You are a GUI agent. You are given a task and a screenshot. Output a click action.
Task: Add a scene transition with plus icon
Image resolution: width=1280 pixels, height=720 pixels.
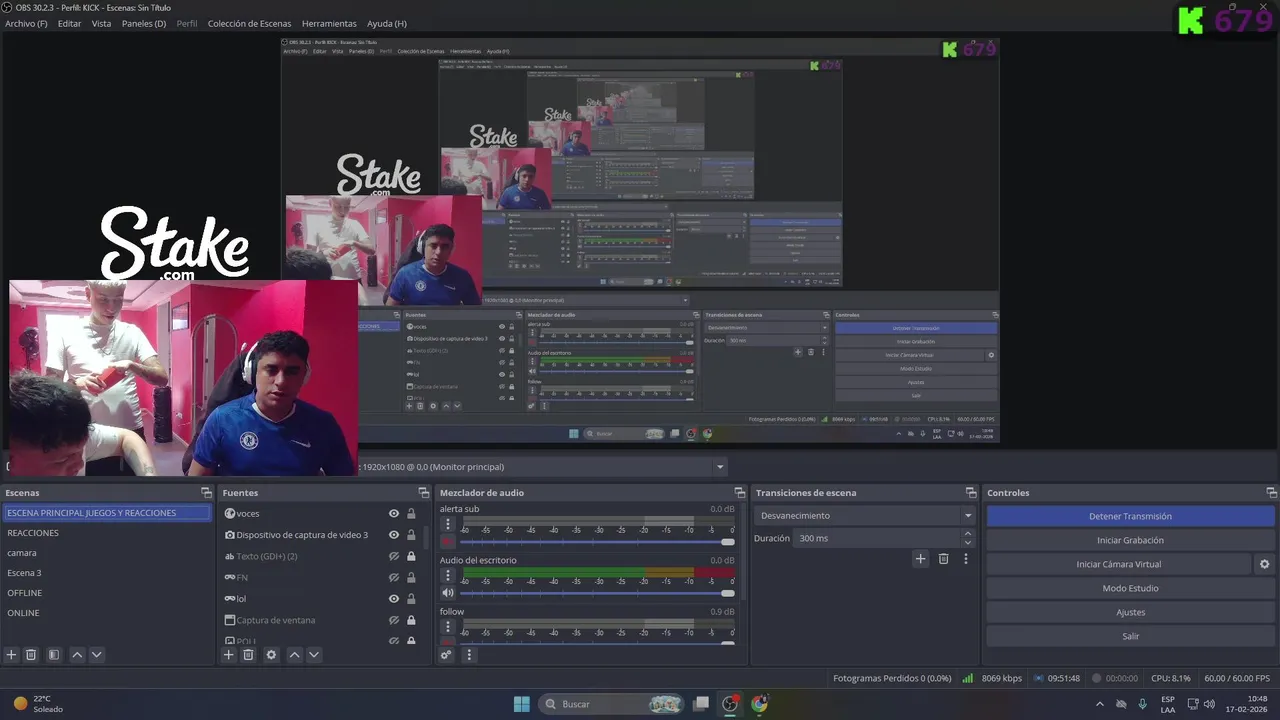[x=921, y=559]
